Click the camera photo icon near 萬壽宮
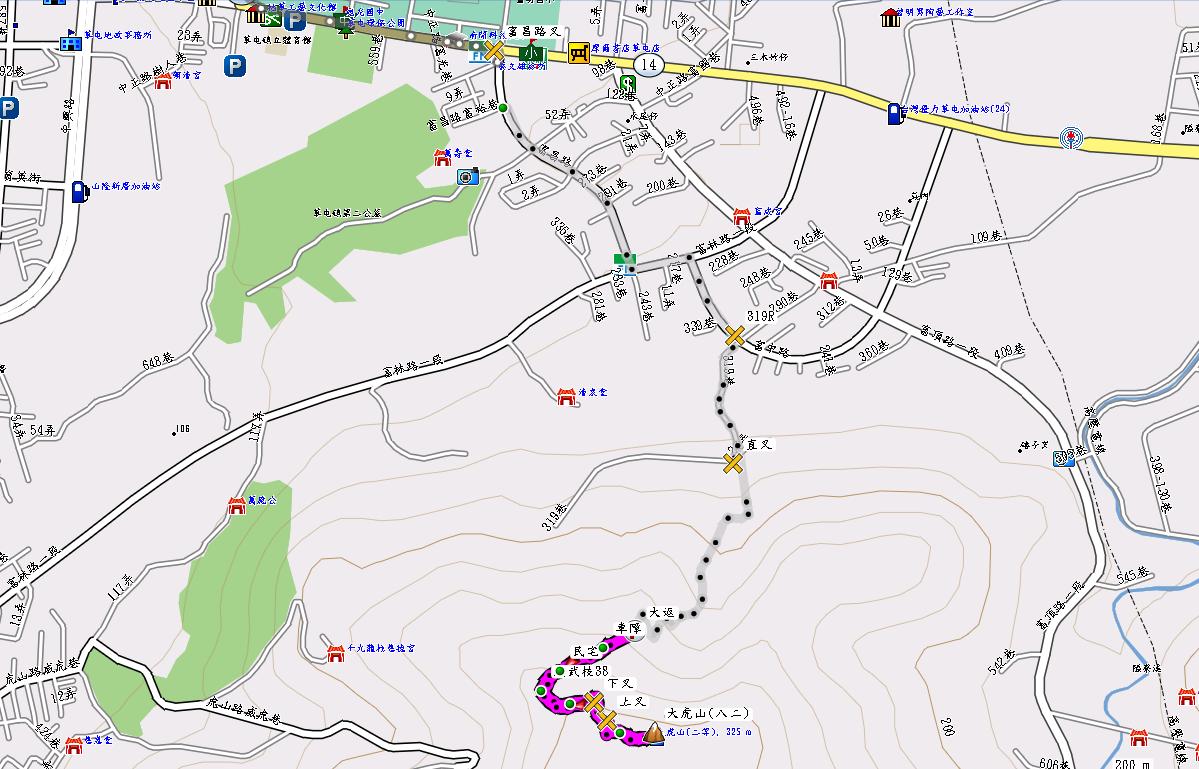The width and height of the screenshot is (1199, 769). tap(466, 177)
